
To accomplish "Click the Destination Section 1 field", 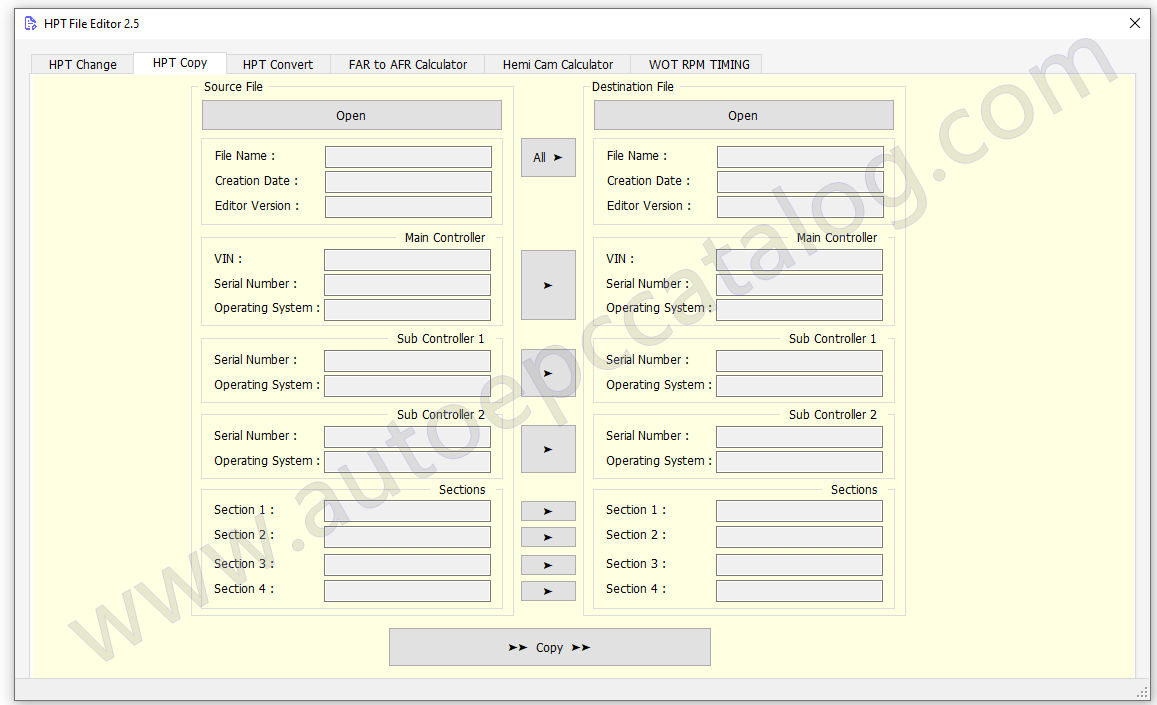I will [x=799, y=511].
